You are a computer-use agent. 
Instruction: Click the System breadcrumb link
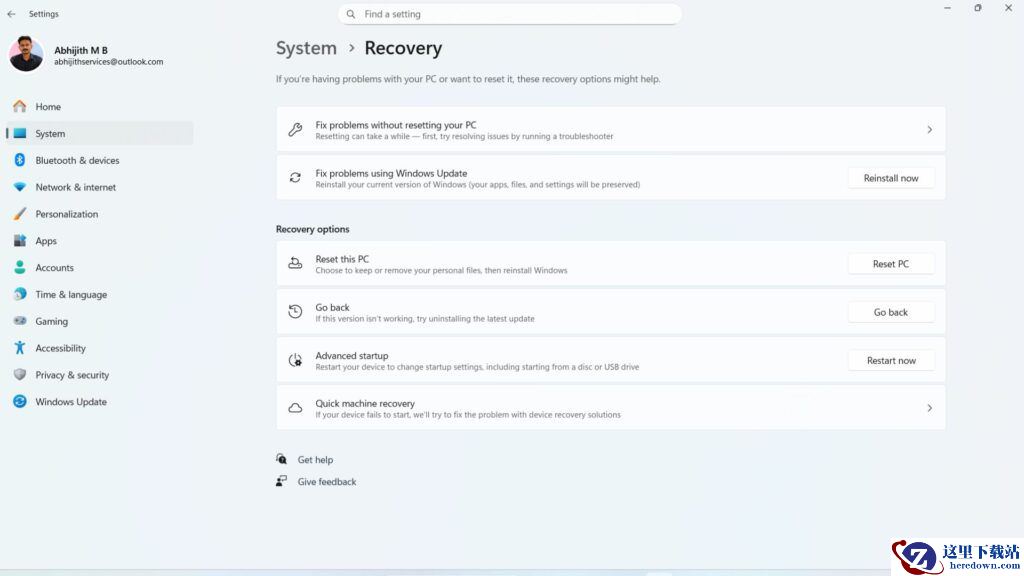tap(306, 48)
